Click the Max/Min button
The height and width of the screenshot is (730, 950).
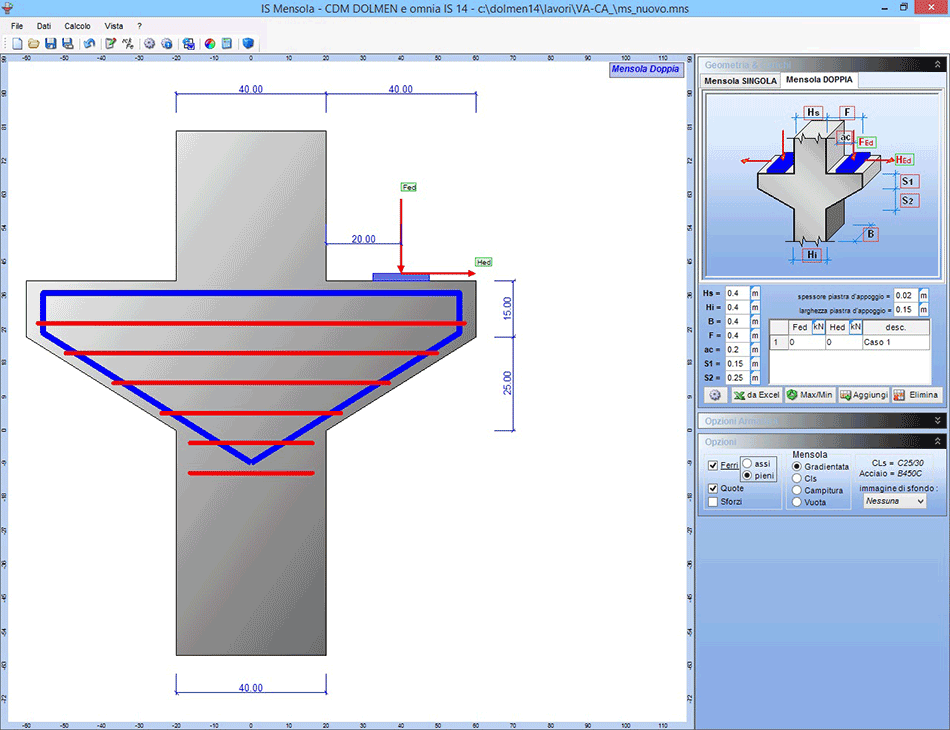809,395
